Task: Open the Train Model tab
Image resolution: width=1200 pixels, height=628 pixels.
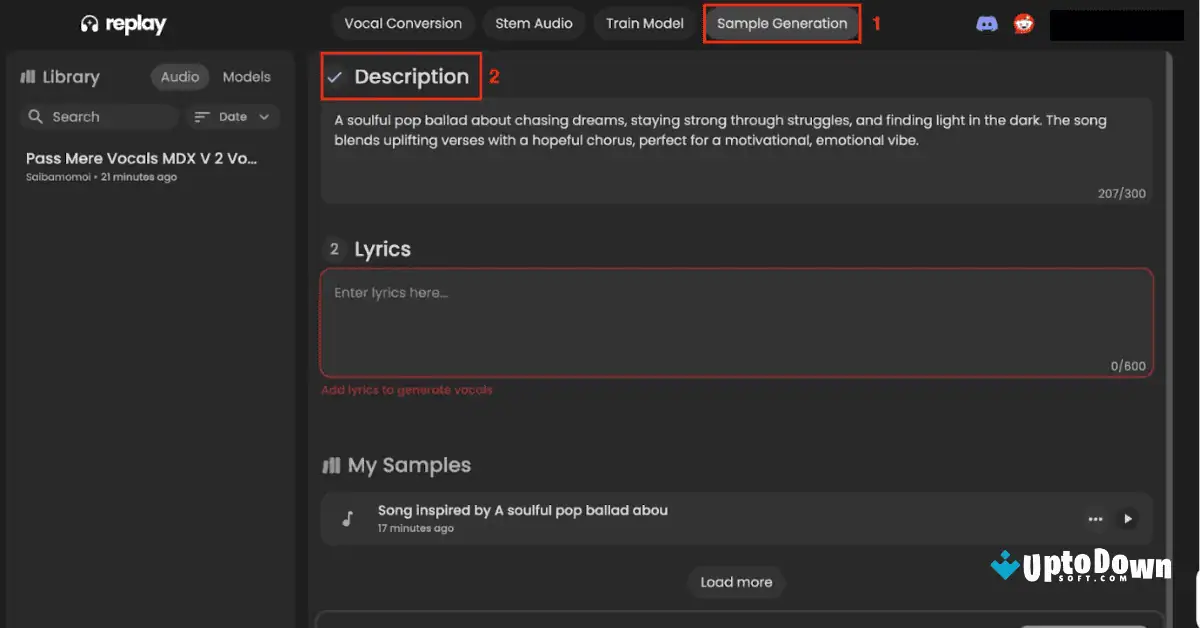Action: (x=645, y=23)
